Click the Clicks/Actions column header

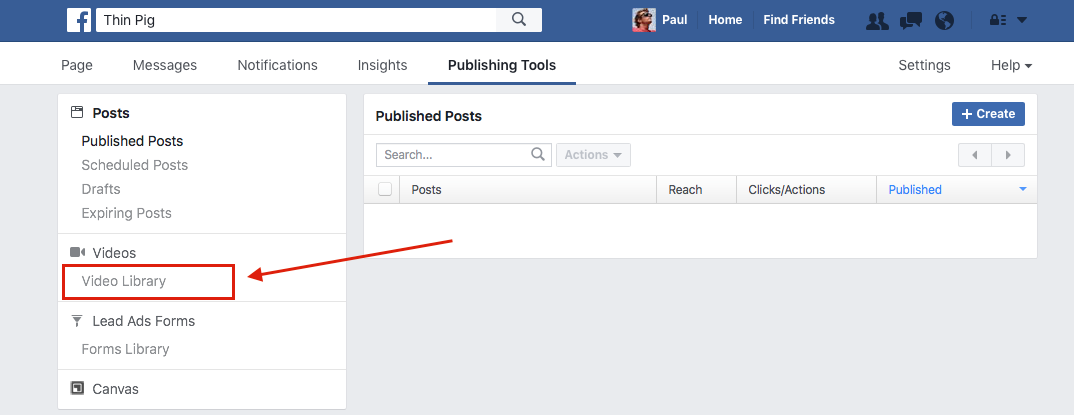pos(807,190)
